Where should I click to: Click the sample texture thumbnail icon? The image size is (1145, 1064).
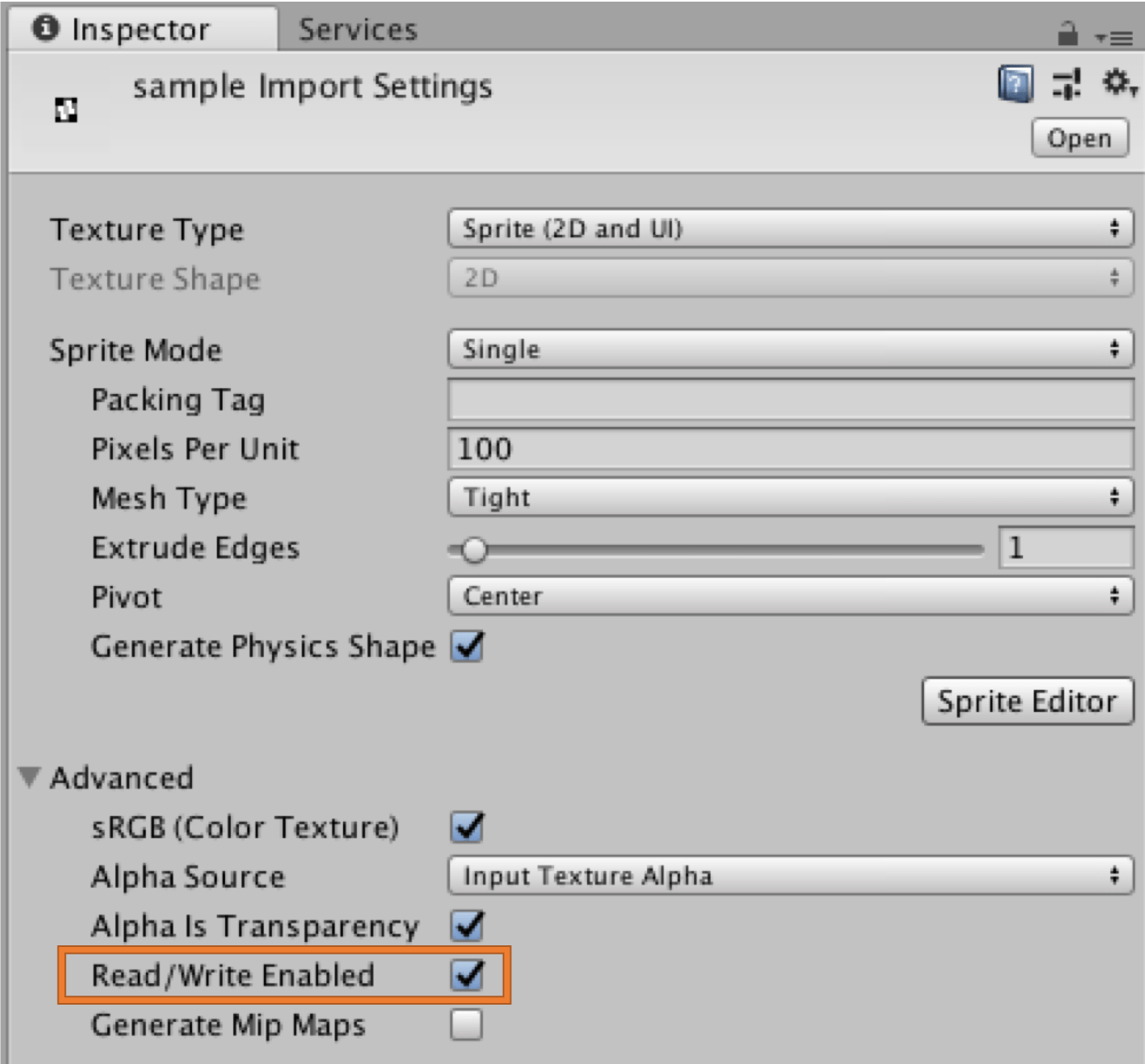[x=66, y=110]
